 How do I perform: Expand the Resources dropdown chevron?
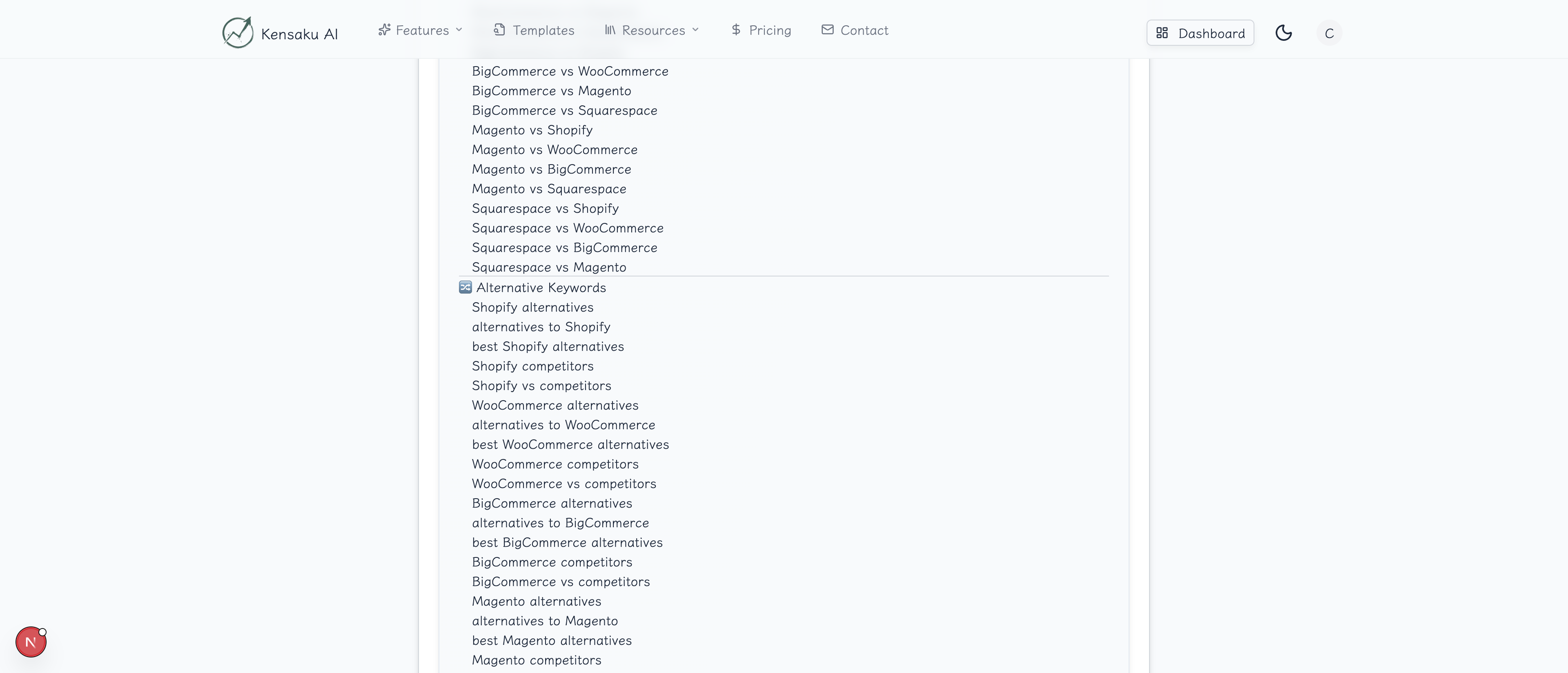695,30
